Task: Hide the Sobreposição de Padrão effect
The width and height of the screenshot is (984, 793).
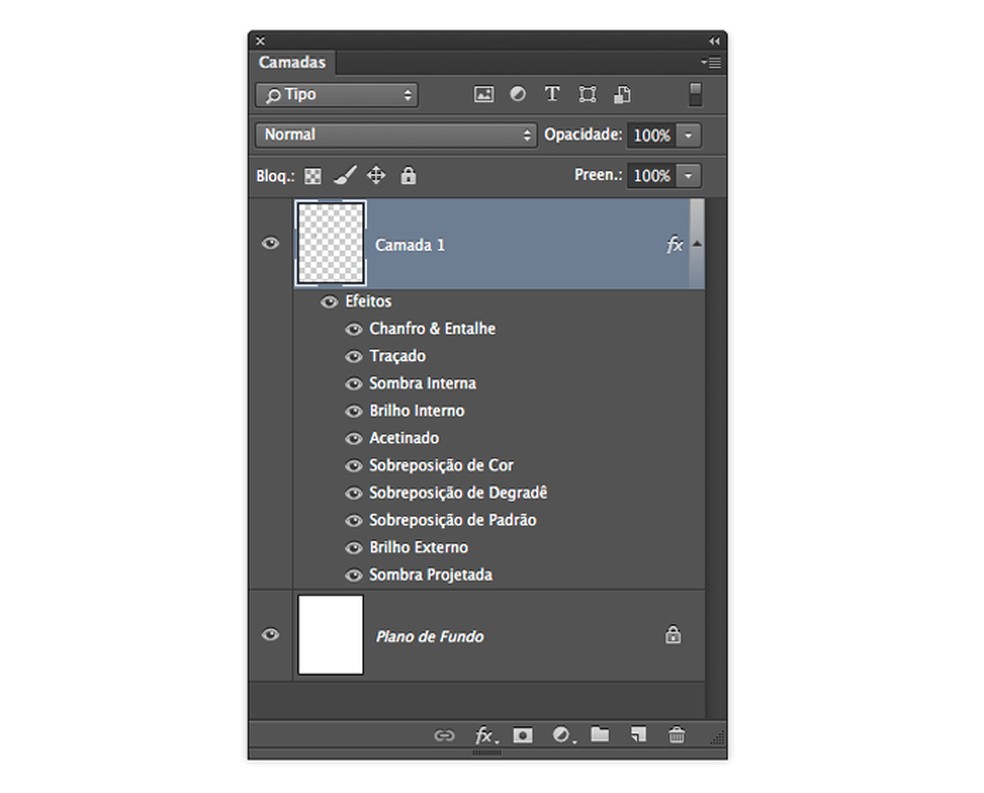Action: pos(354,521)
